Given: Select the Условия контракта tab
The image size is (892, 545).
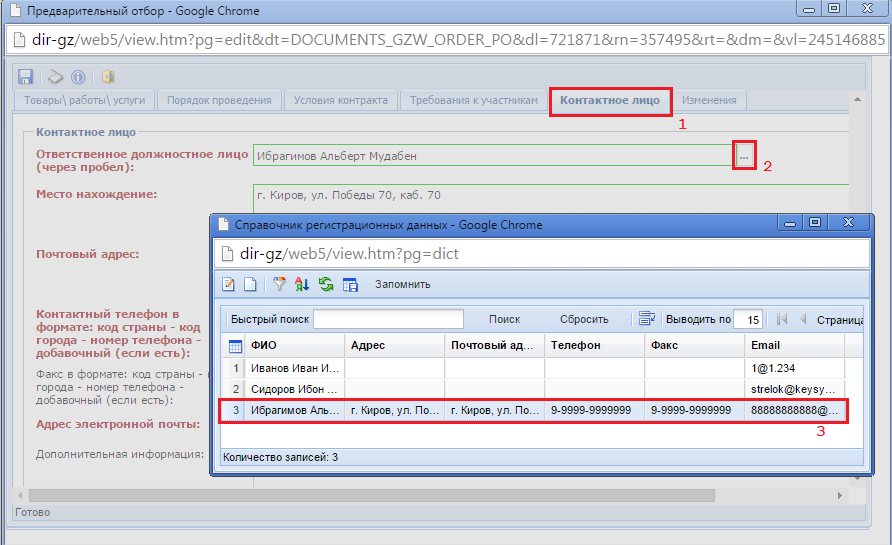Looking at the screenshot, I should pyautogui.click(x=341, y=100).
